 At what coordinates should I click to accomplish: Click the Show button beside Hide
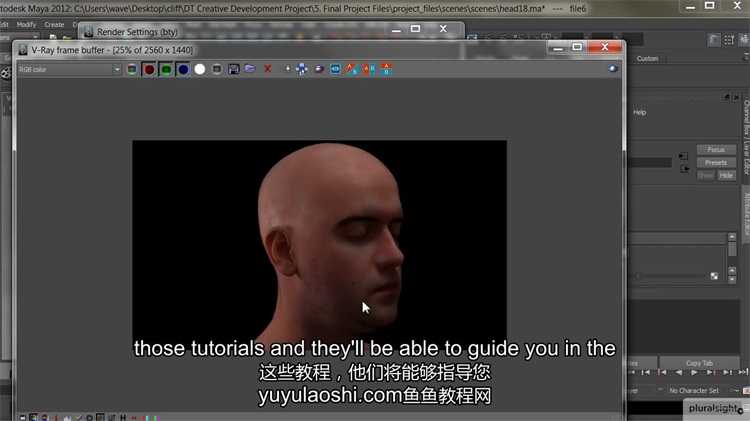(706, 176)
